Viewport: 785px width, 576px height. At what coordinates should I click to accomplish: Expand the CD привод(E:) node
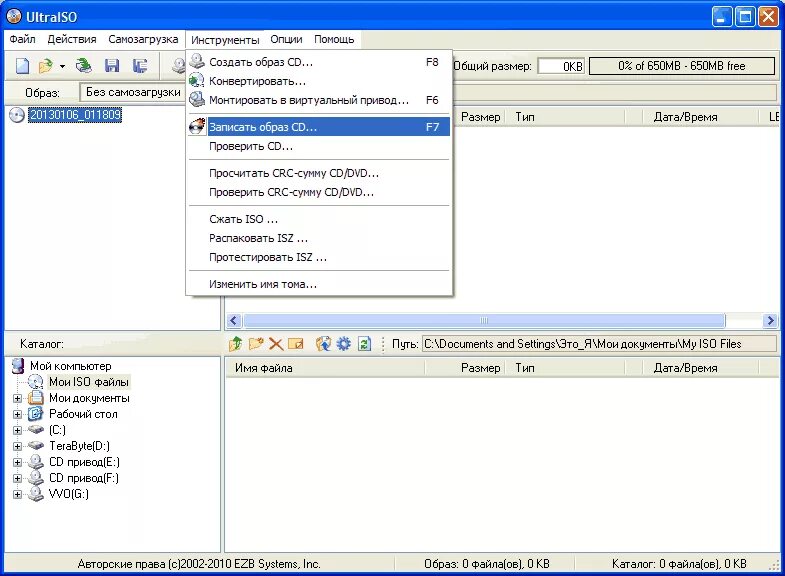(x=18, y=462)
